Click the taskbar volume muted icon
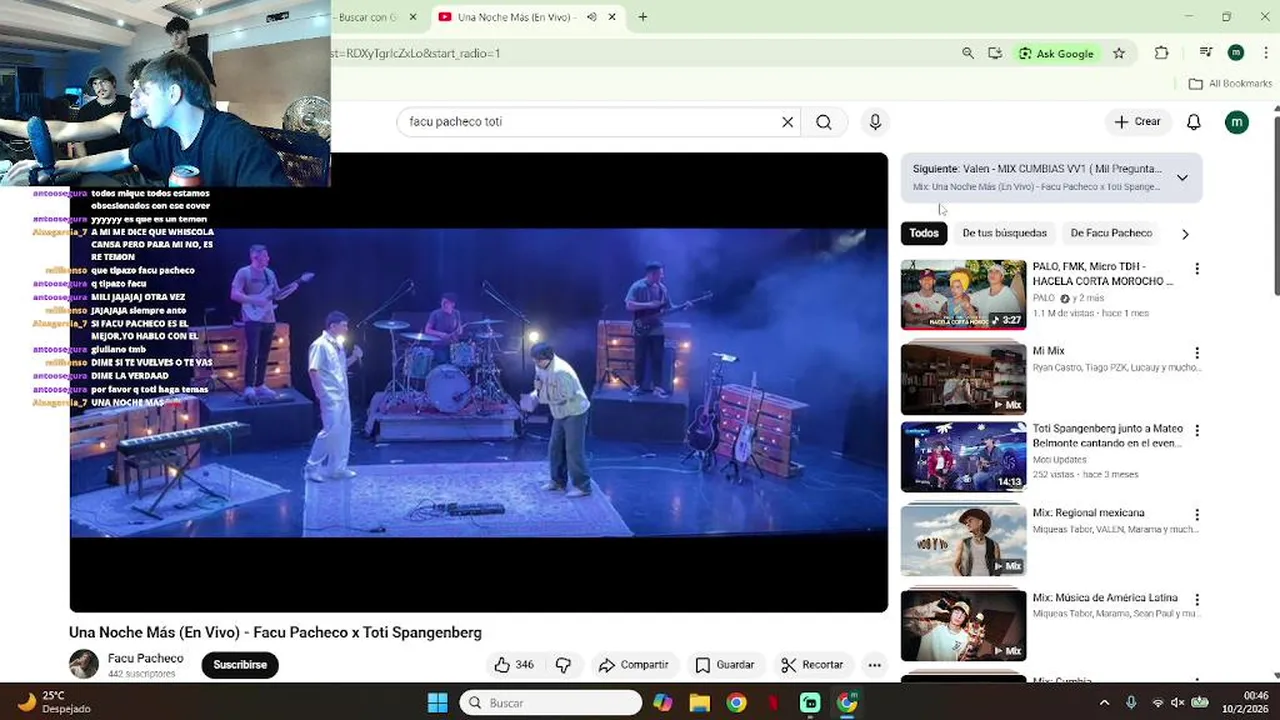Image resolution: width=1280 pixels, height=720 pixels. [1177, 703]
